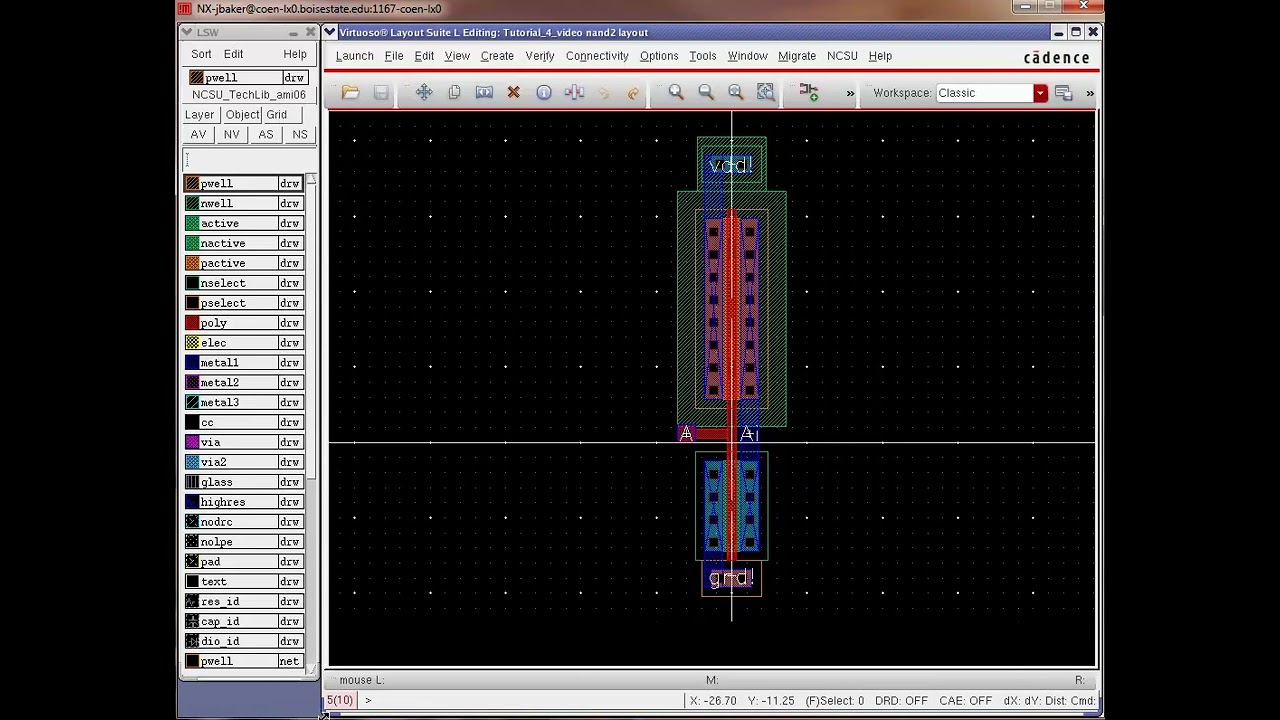Open the Virtuoso title bar window menu

coord(330,33)
